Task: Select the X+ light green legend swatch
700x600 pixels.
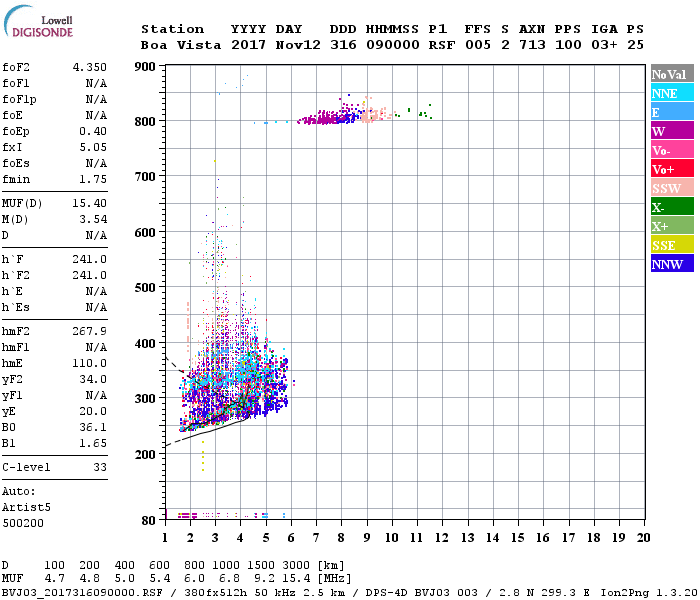Action: point(672,225)
